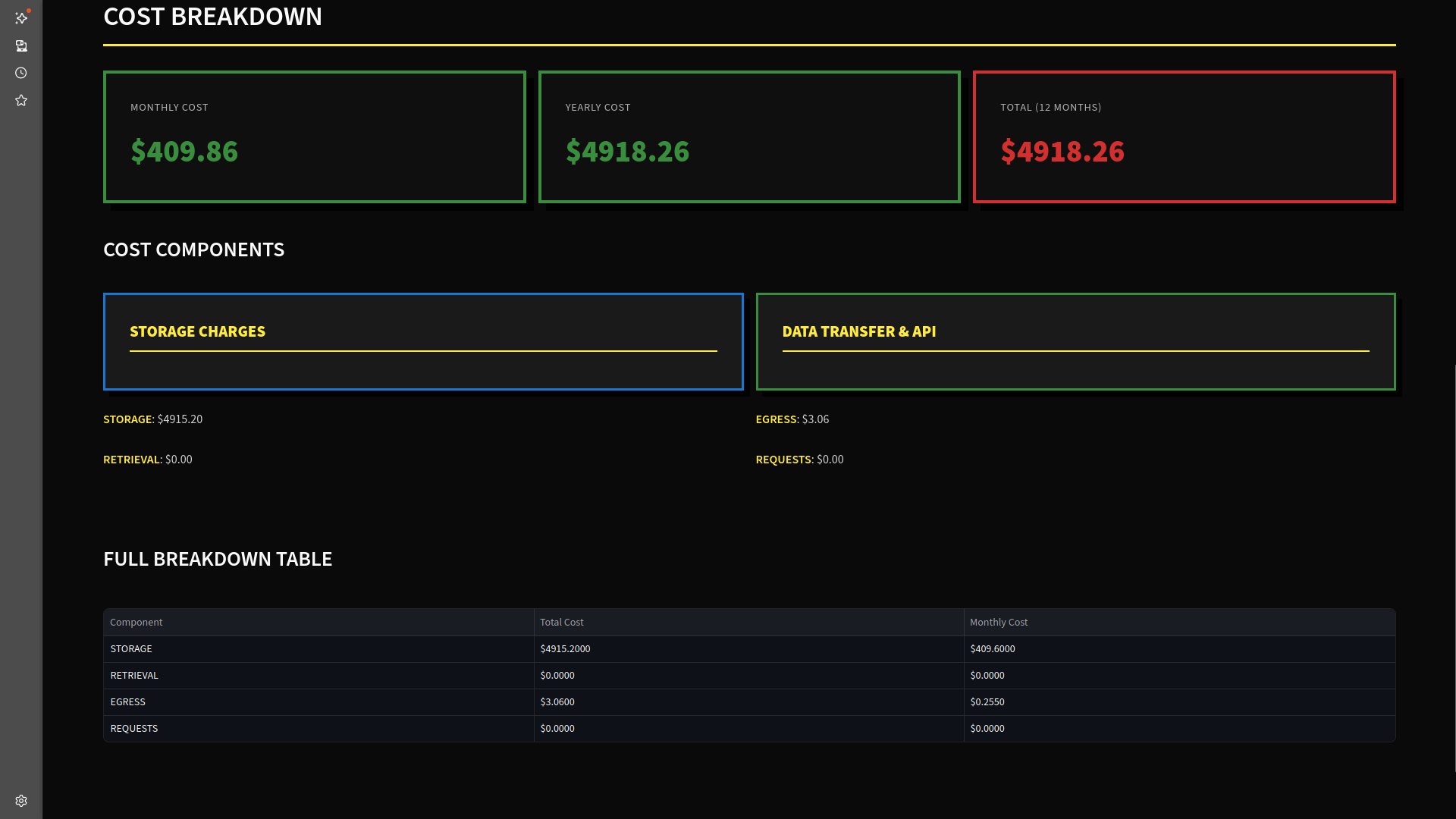Click the favorites star icon

click(21, 99)
